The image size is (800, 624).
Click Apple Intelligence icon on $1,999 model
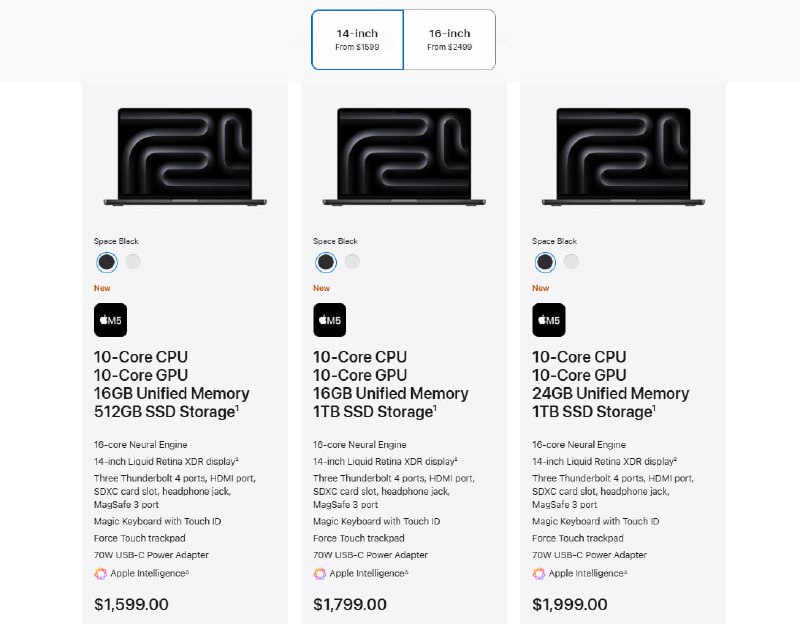[x=539, y=574]
